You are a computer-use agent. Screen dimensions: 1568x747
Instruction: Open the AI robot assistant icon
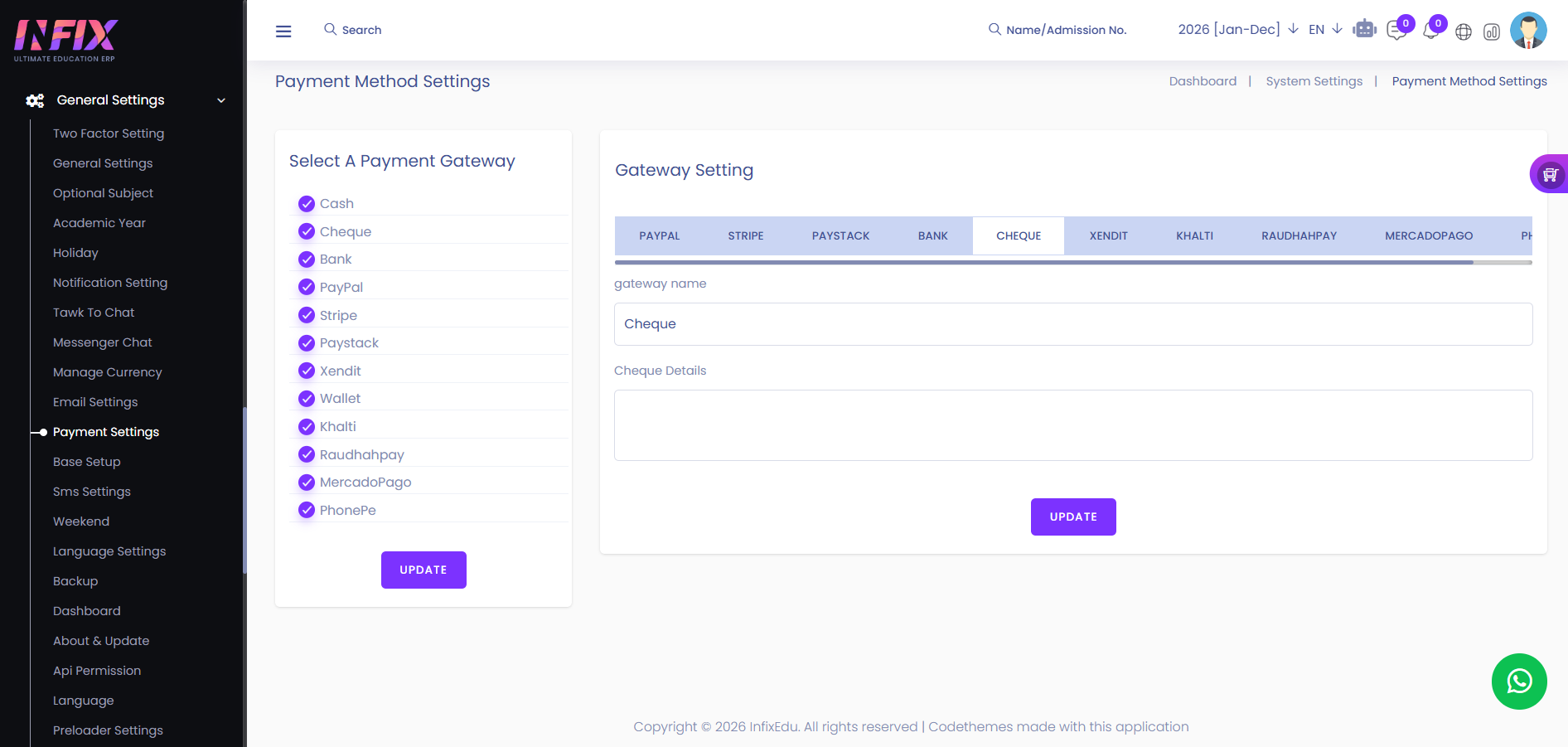coord(1364,30)
